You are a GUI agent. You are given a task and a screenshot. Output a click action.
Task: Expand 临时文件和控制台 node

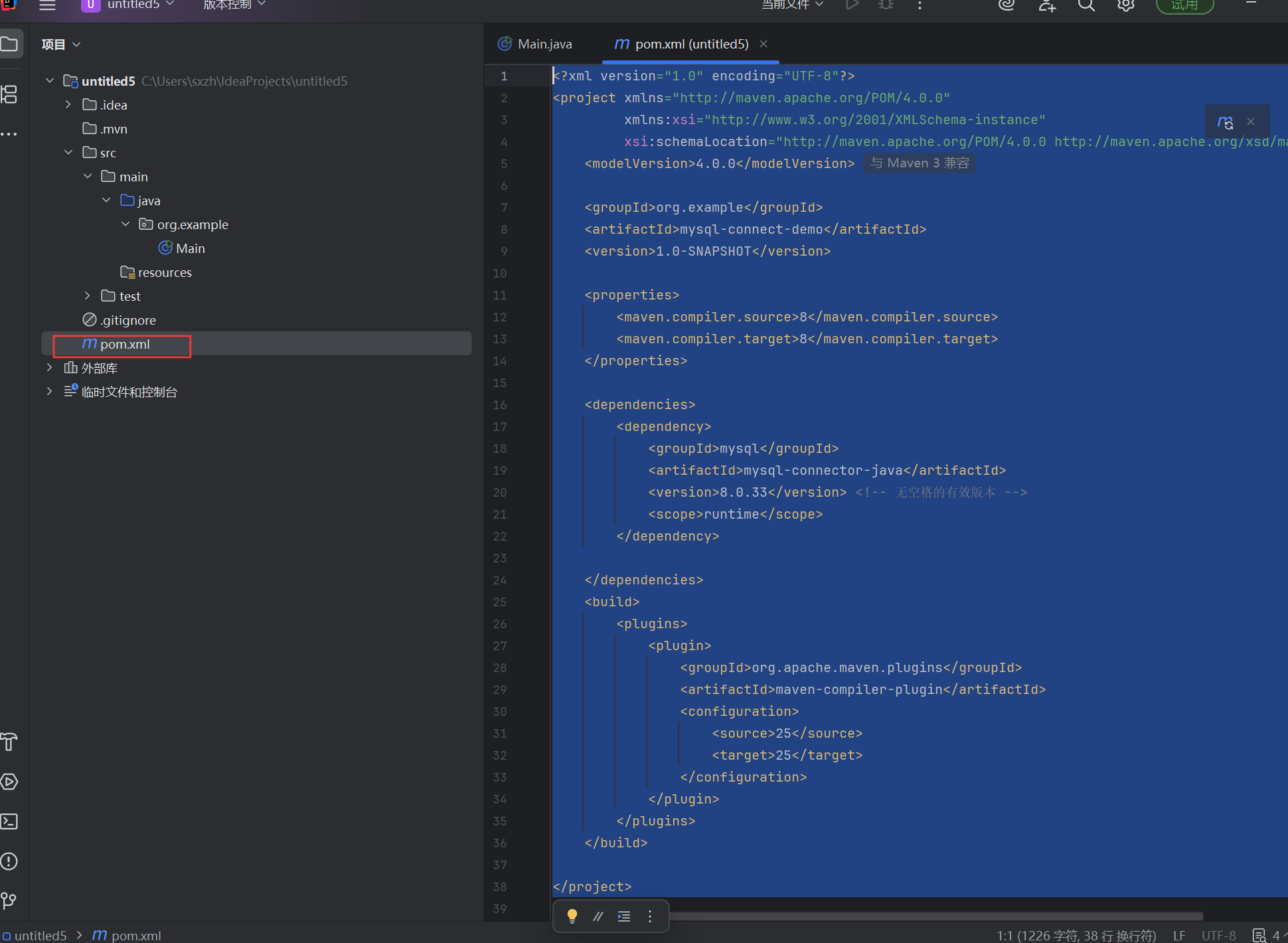[x=50, y=391]
